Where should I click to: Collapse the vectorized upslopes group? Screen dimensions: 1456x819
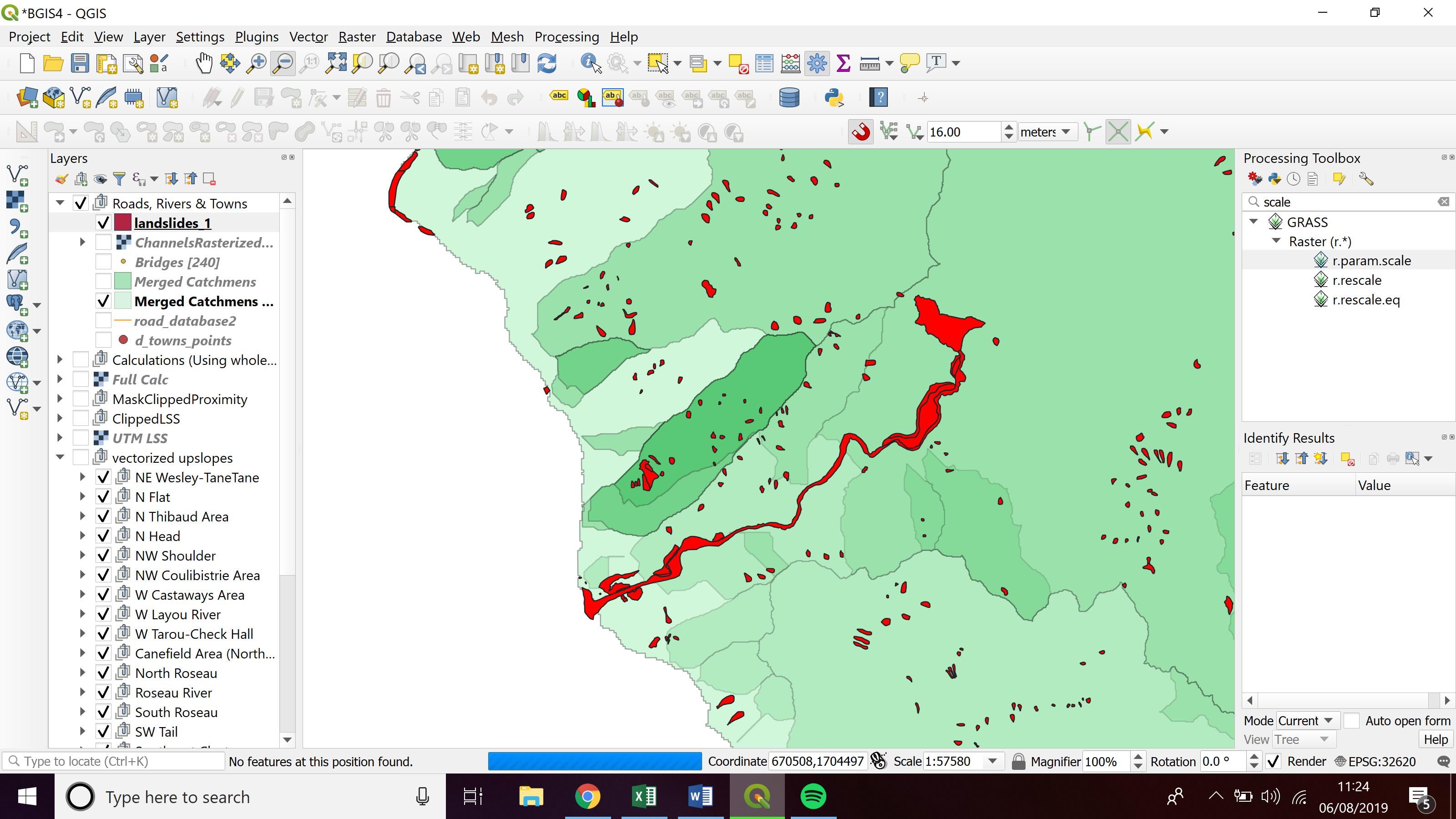(60, 457)
